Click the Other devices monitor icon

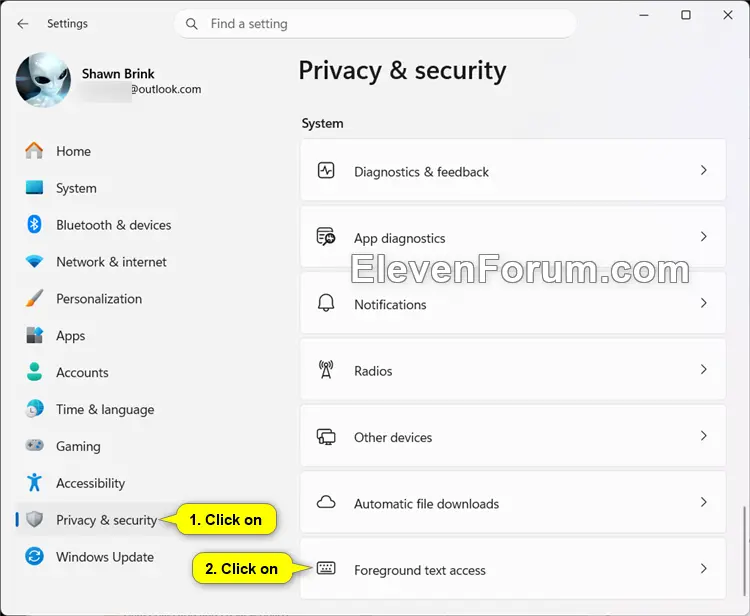326,436
